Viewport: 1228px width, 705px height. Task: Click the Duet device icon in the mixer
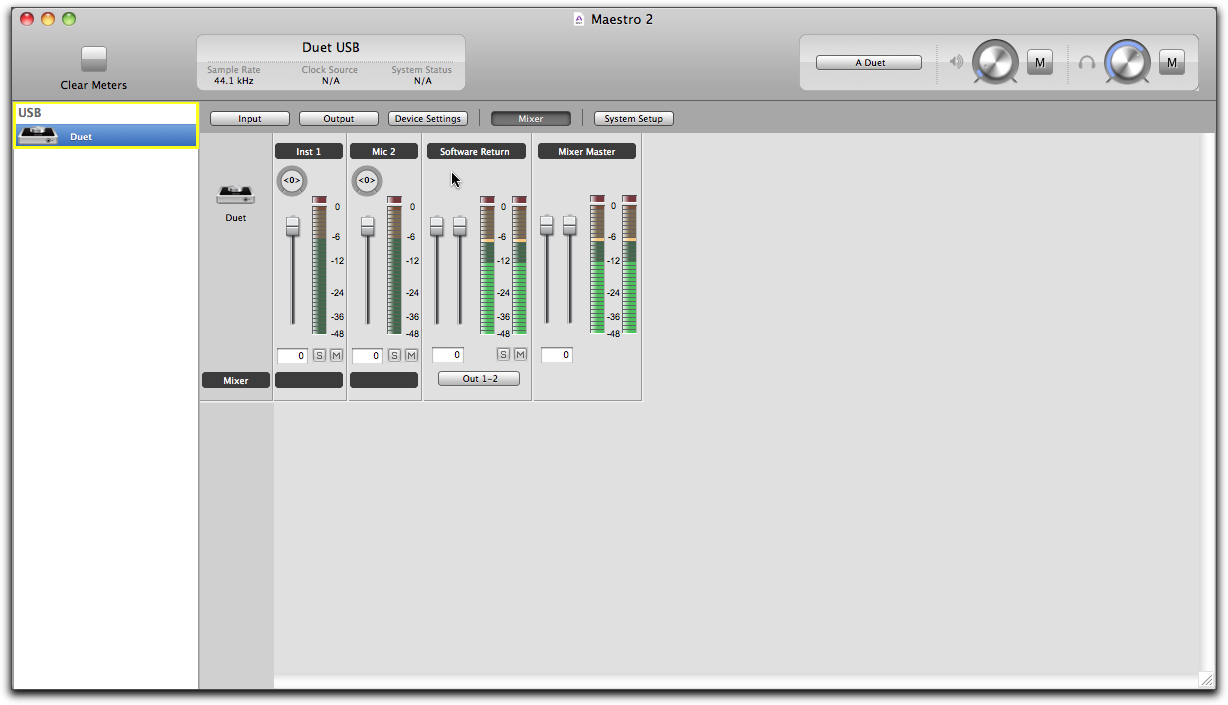tap(236, 194)
